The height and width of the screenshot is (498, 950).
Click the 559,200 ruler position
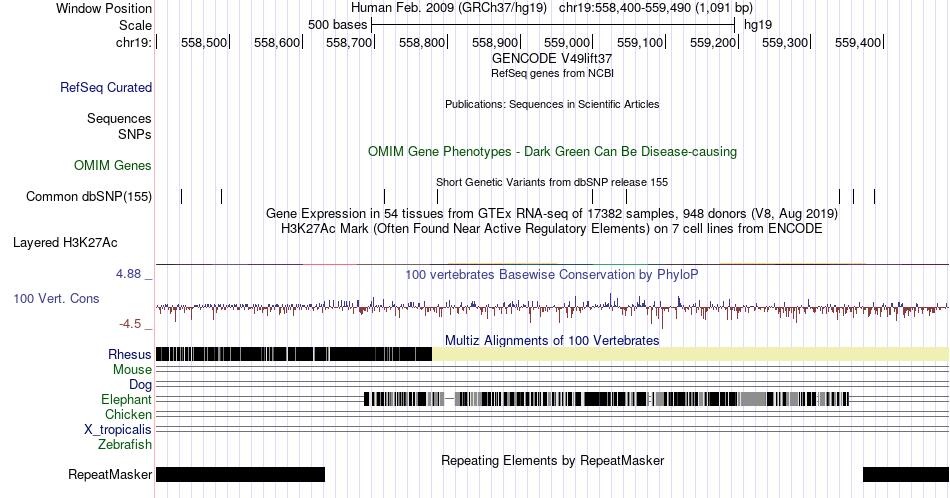click(x=712, y=42)
